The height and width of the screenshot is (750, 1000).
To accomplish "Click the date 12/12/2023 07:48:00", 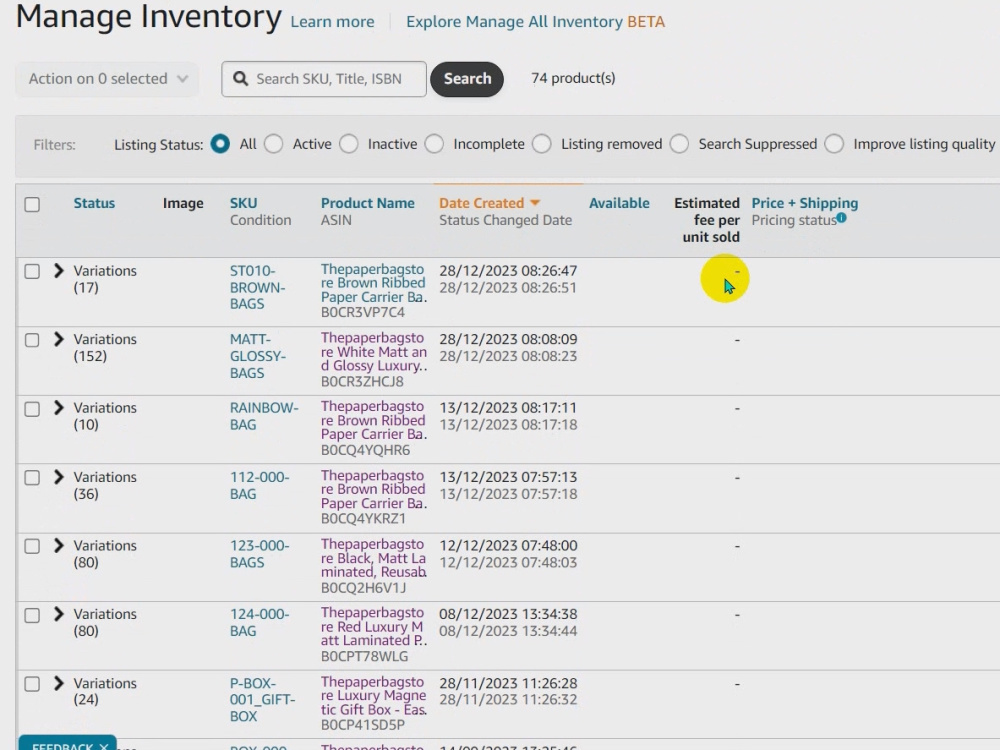I will coord(508,545).
